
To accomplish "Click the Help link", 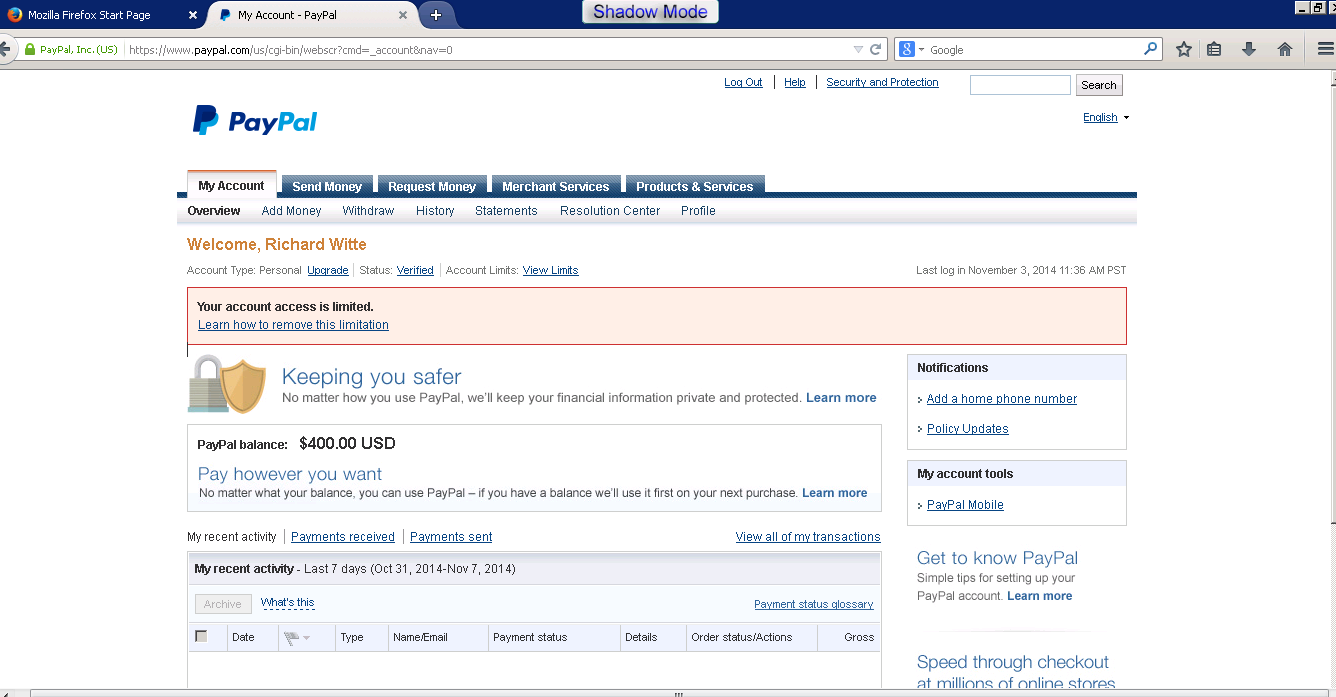I will click(795, 82).
